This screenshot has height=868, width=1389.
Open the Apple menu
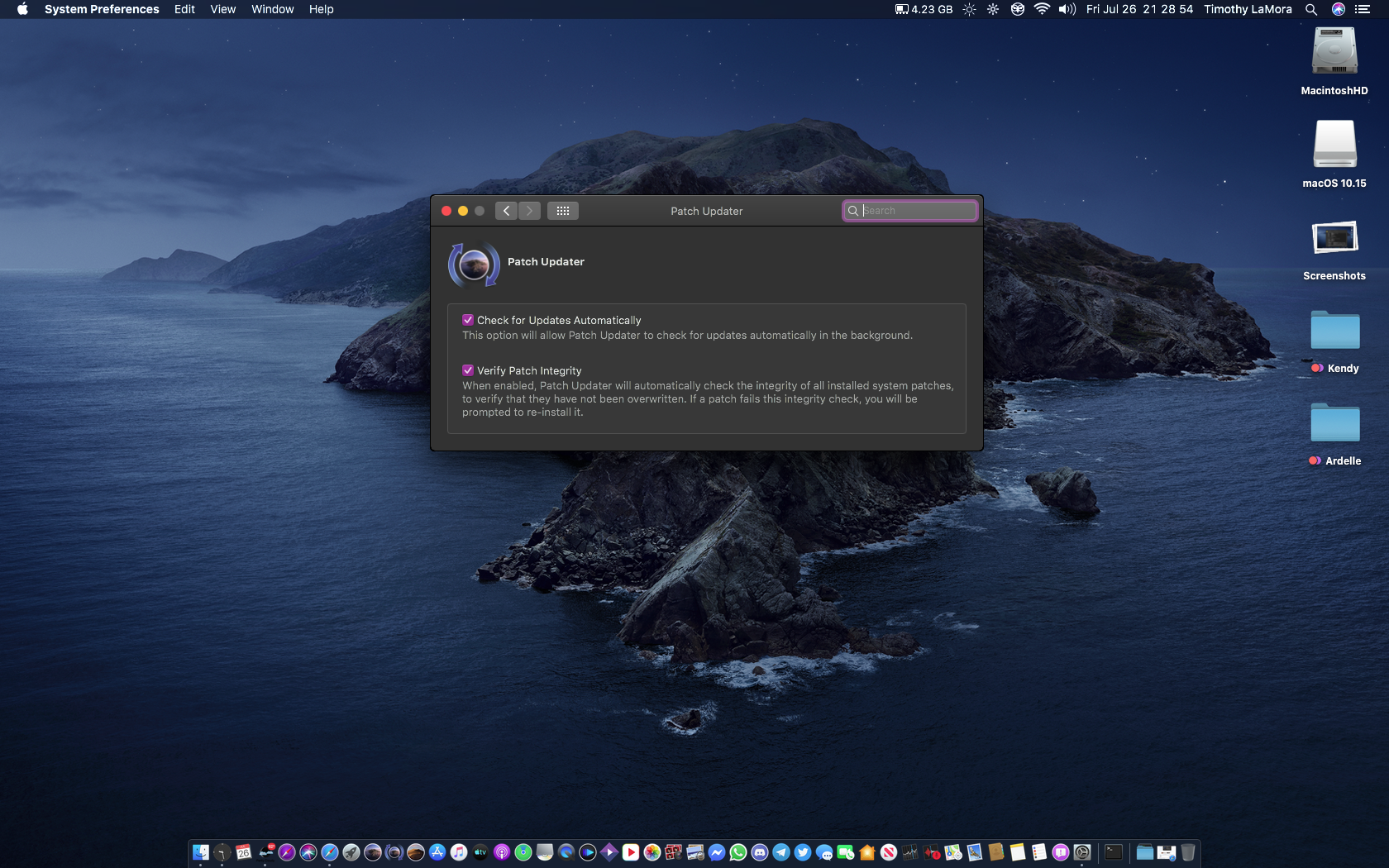[x=22, y=9]
